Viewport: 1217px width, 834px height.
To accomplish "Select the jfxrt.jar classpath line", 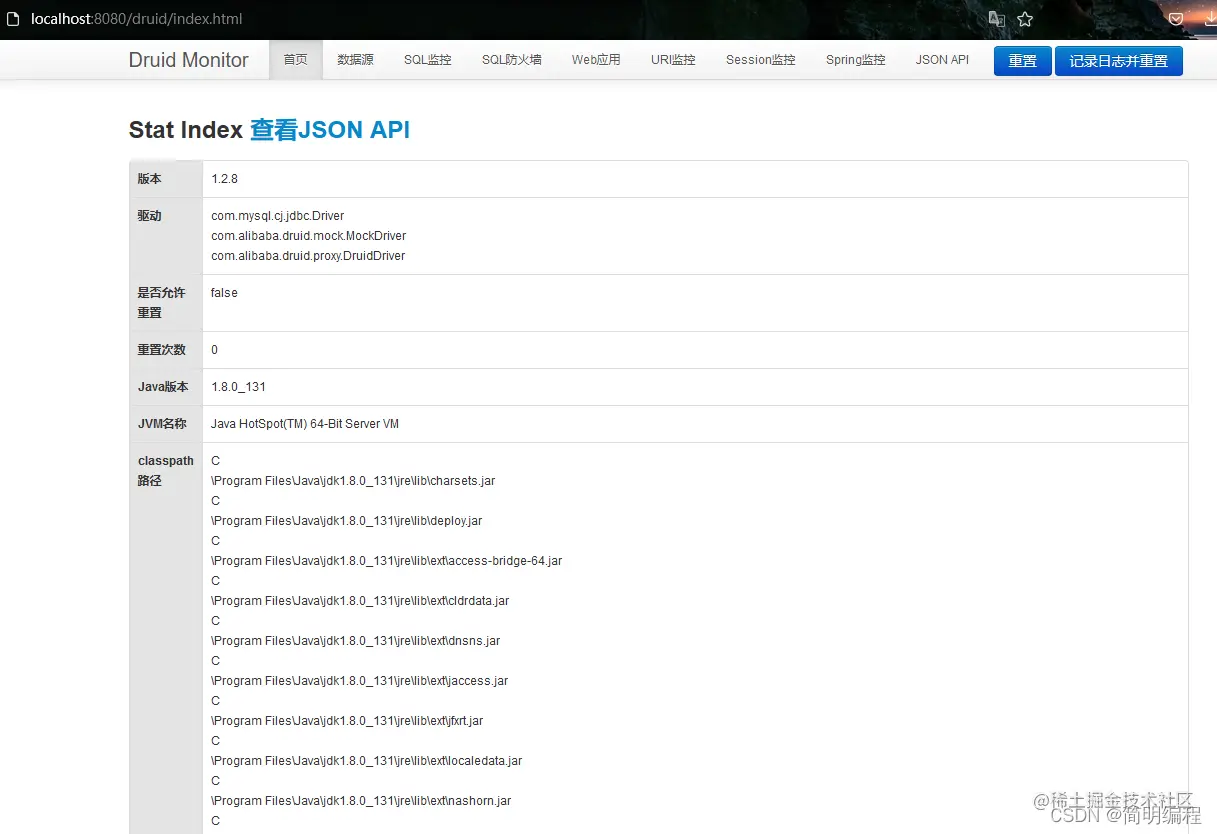I will click(x=347, y=721).
